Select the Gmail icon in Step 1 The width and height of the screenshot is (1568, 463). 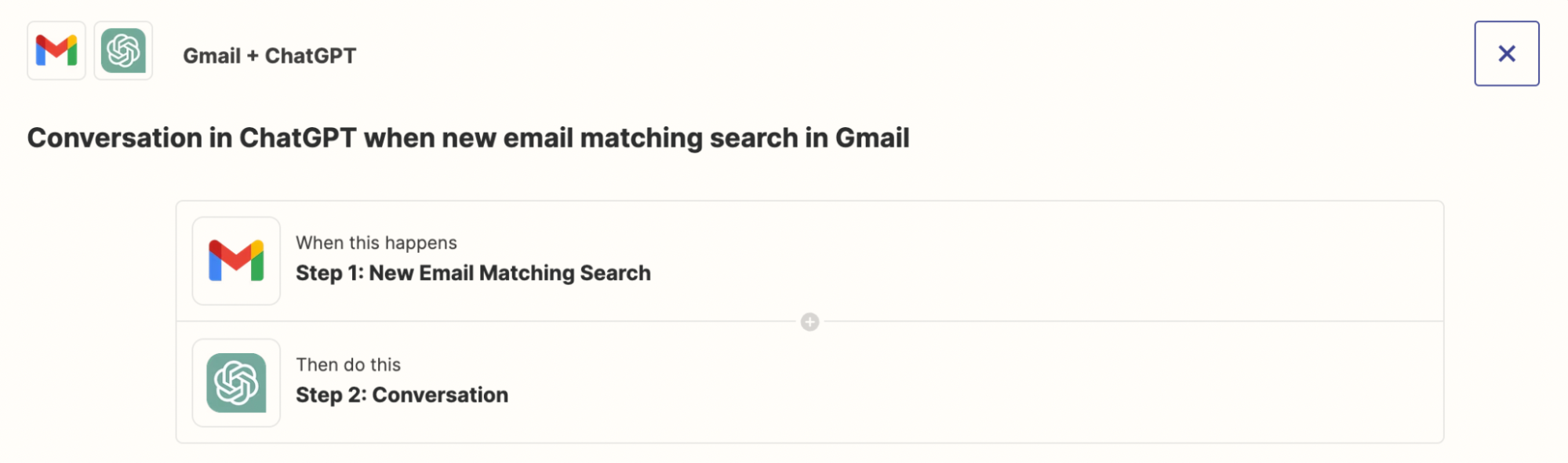[236, 261]
